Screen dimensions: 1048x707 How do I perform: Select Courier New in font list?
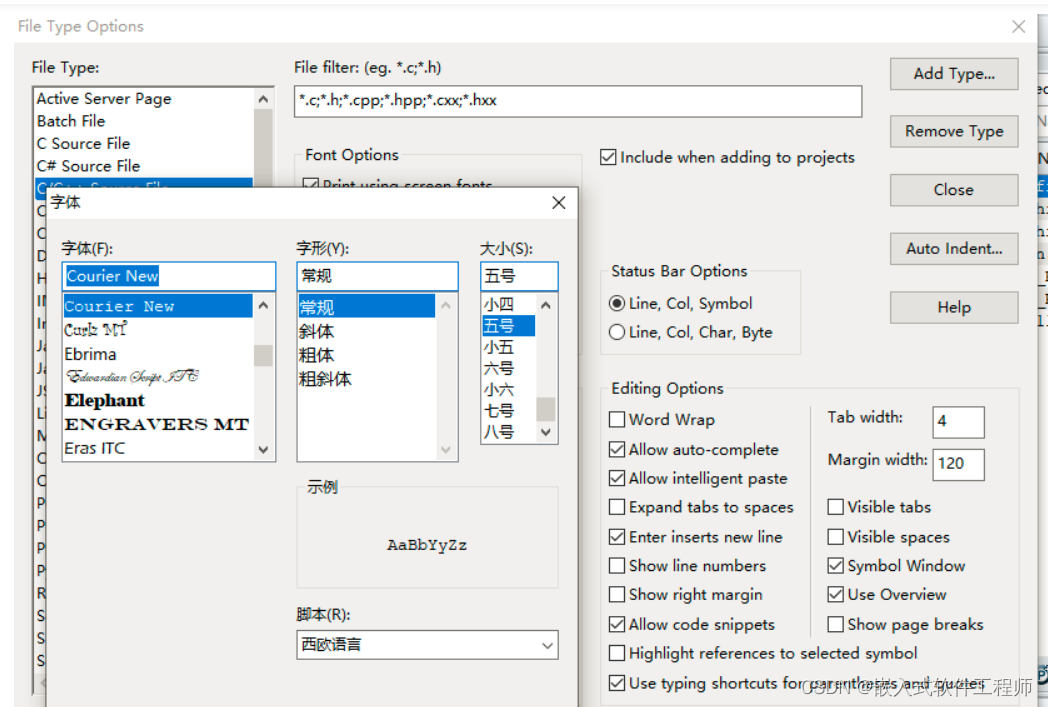coord(158,306)
